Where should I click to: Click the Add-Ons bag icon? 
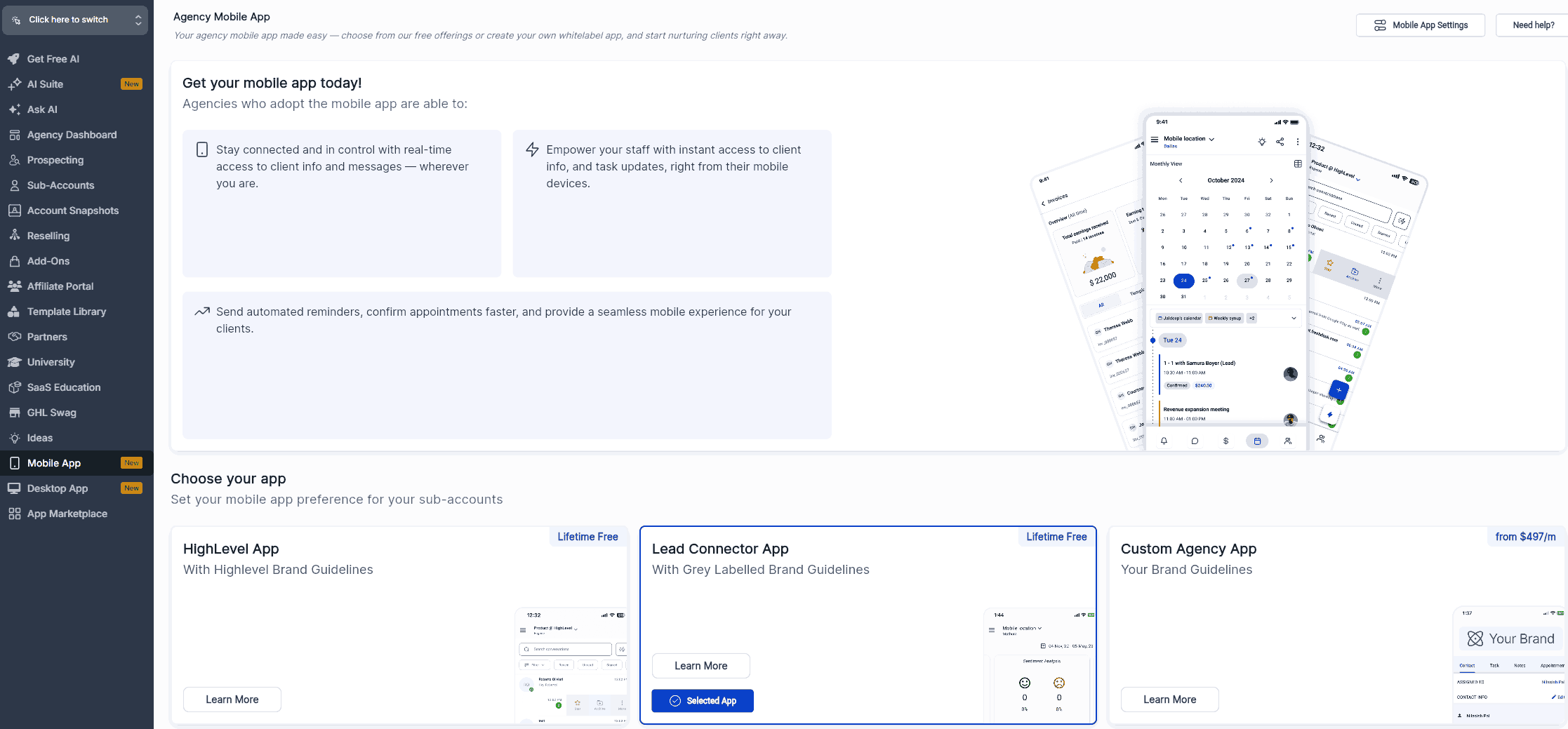pyautogui.click(x=14, y=261)
